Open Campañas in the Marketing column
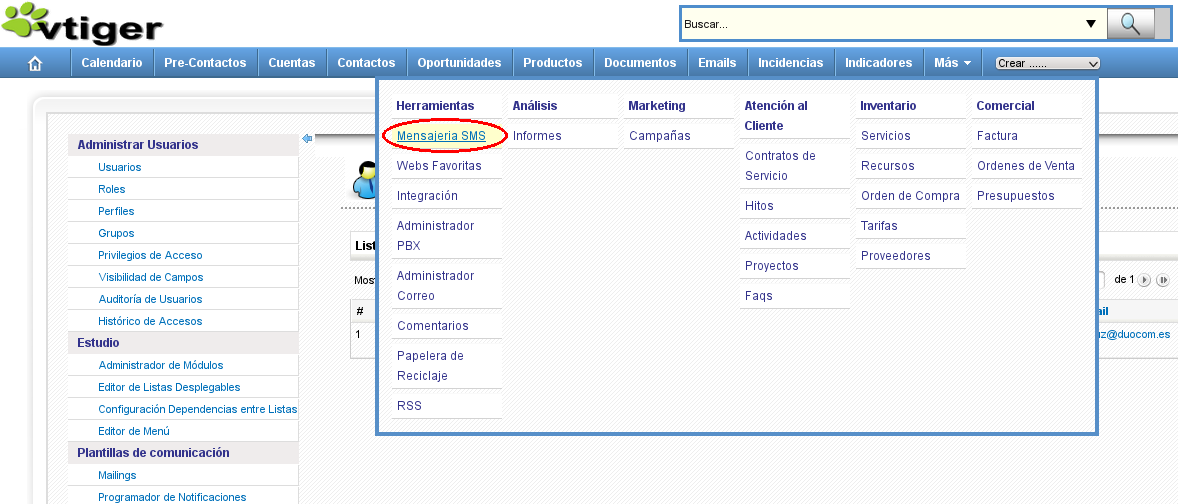 pyautogui.click(x=659, y=136)
